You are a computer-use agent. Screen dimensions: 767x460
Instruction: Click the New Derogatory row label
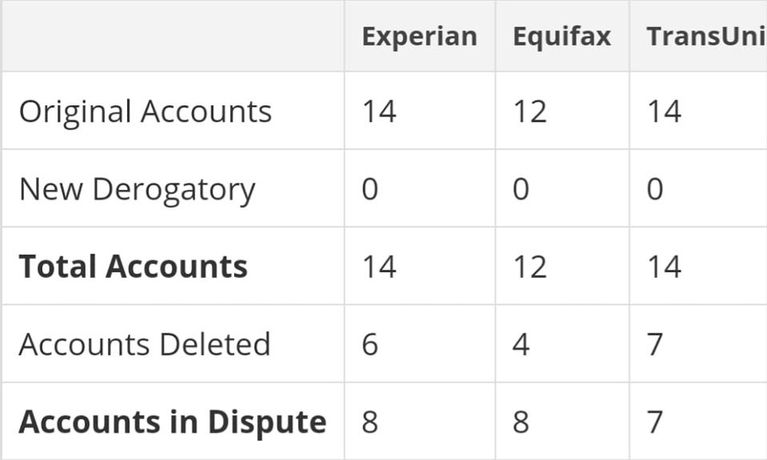click(137, 189)
